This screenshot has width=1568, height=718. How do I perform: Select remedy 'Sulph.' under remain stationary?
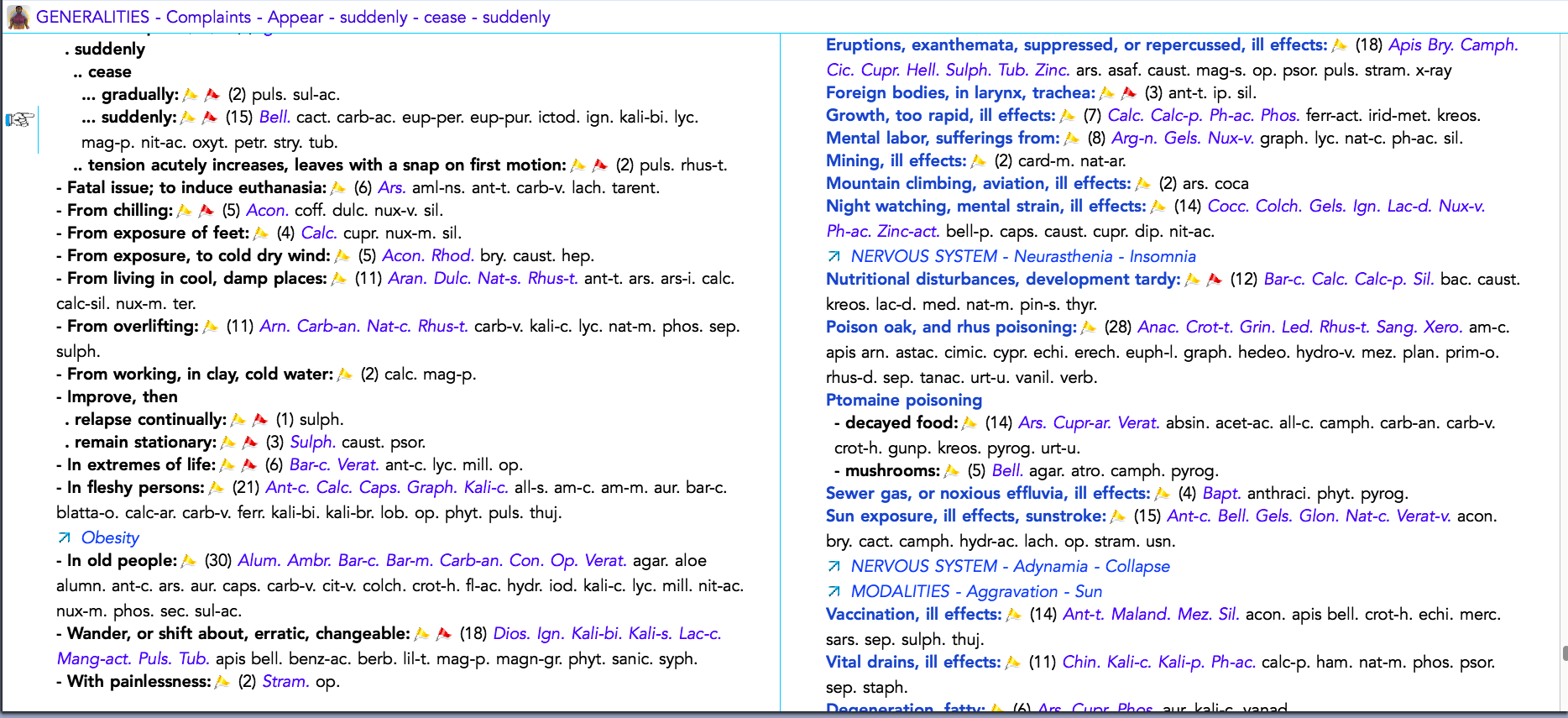tap(313, 442)
